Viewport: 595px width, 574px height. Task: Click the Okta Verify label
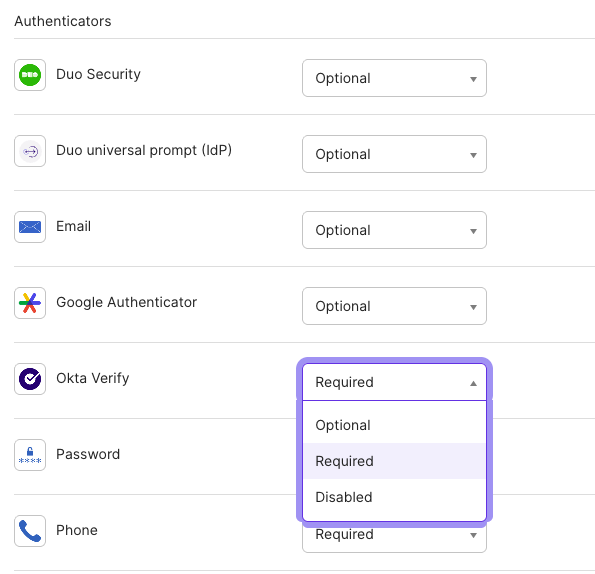[x=93, y=378]
